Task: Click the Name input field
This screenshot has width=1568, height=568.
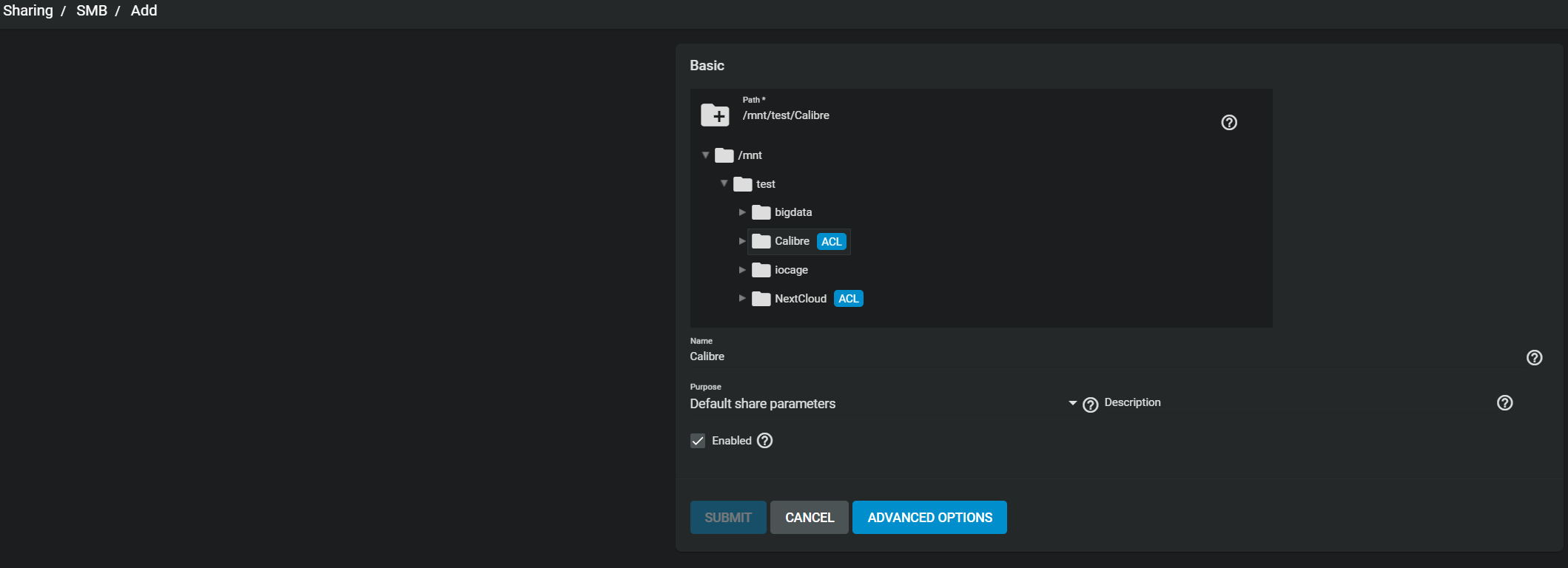Action: click(1104, 356)
